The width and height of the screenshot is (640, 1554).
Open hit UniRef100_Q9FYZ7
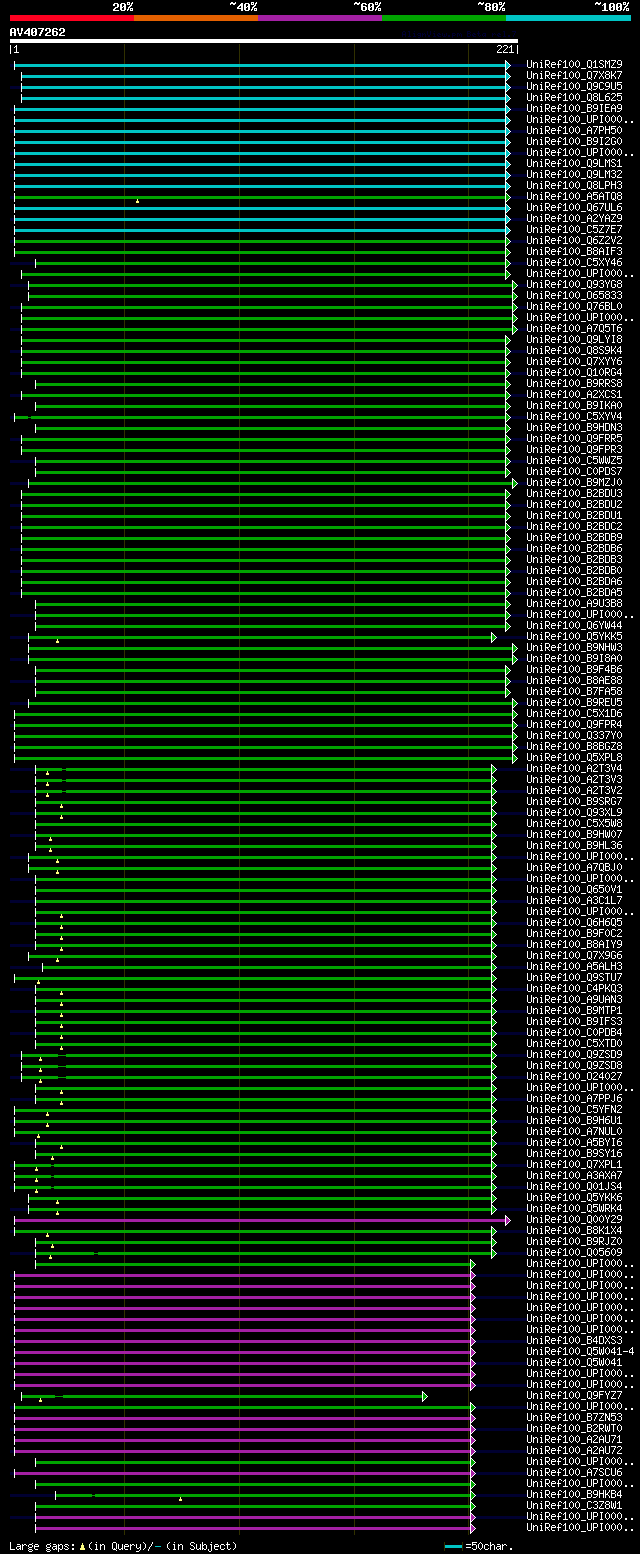pyautogui.click(x=575, y=1396)
